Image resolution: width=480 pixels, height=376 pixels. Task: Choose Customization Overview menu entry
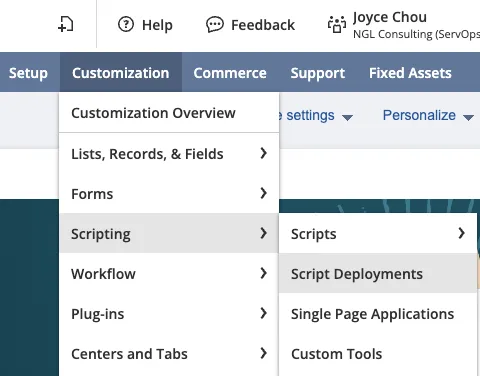(x=169, y=113)
